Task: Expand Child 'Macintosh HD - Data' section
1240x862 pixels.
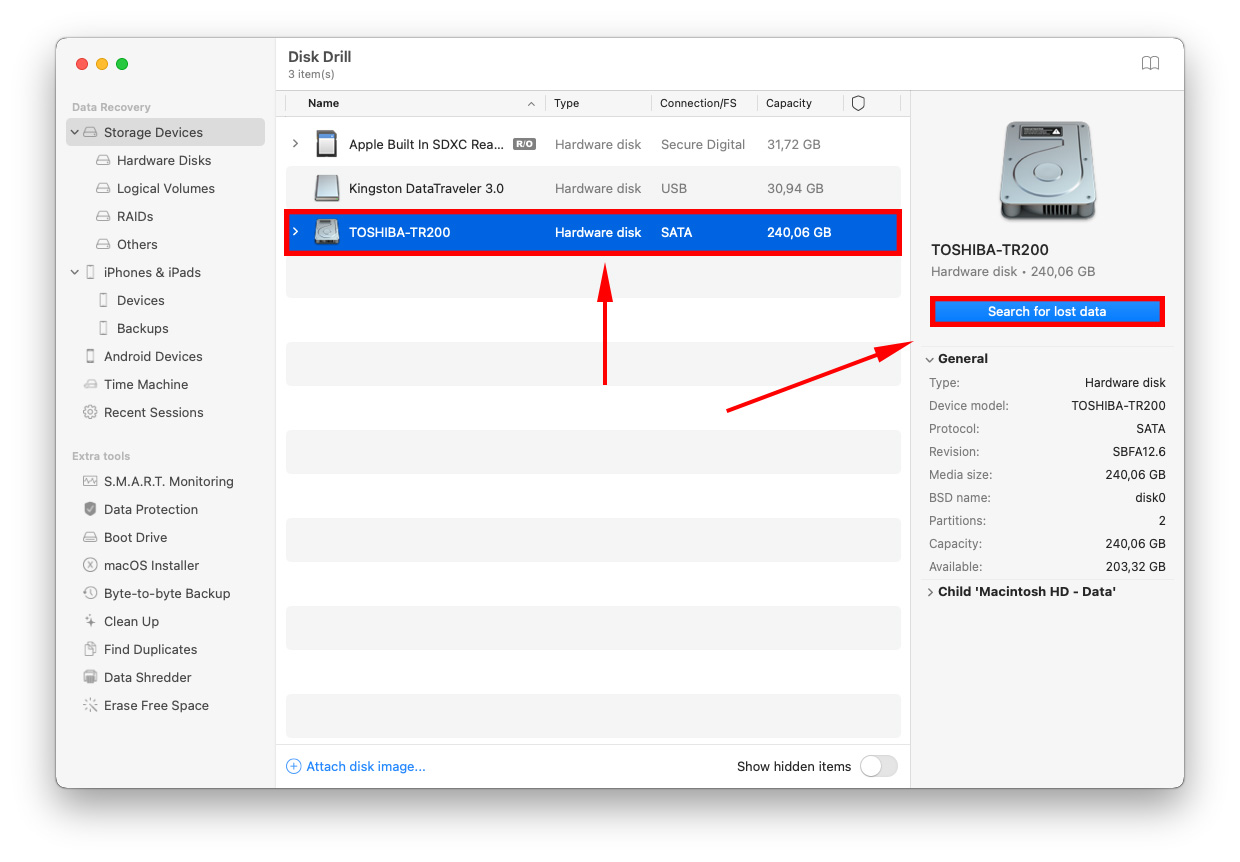Action: pyautogui.click(x=930, y=592)
